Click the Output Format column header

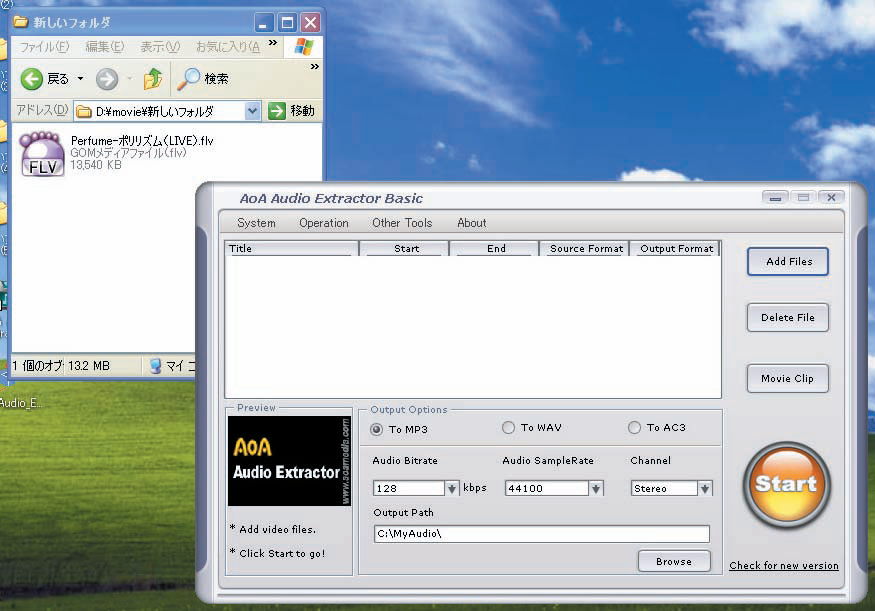tap(675, 248)
